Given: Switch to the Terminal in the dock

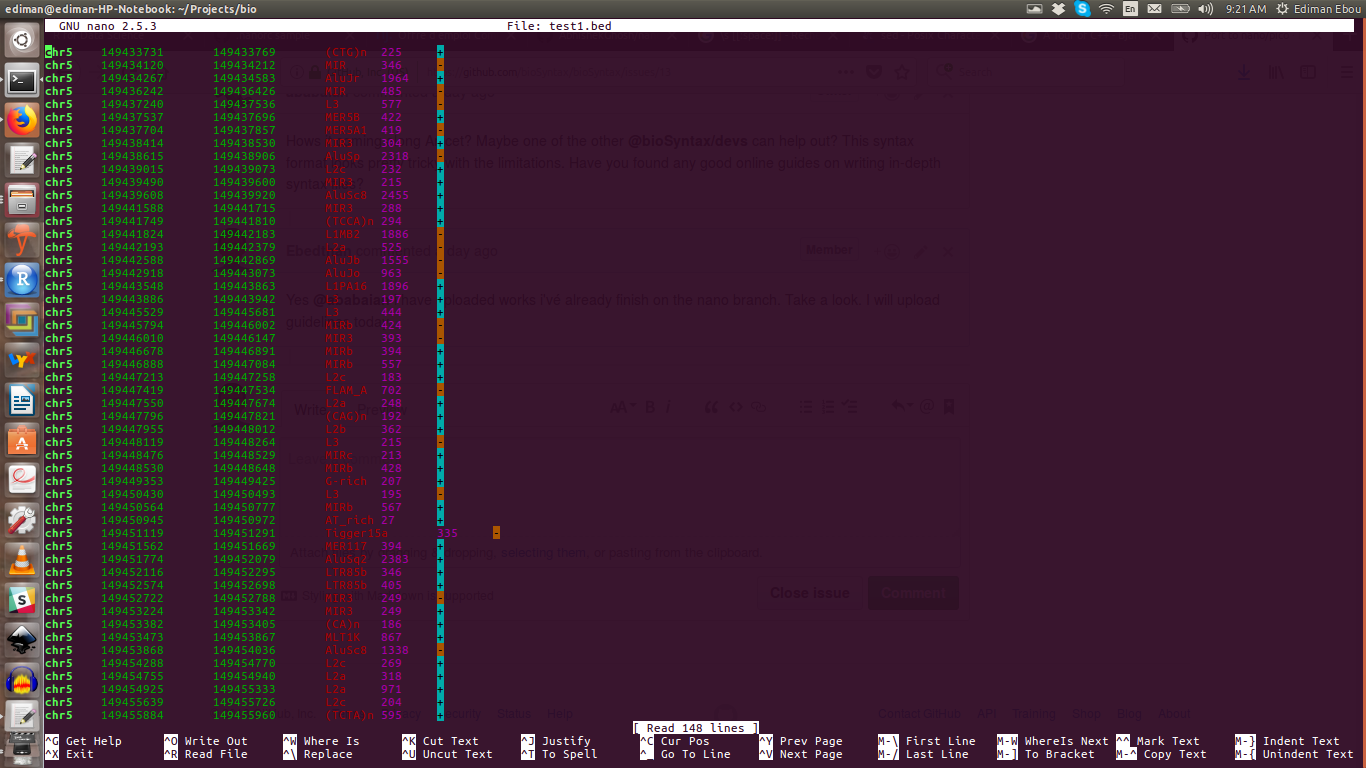Looking at the screenshot, I should 22,81.
